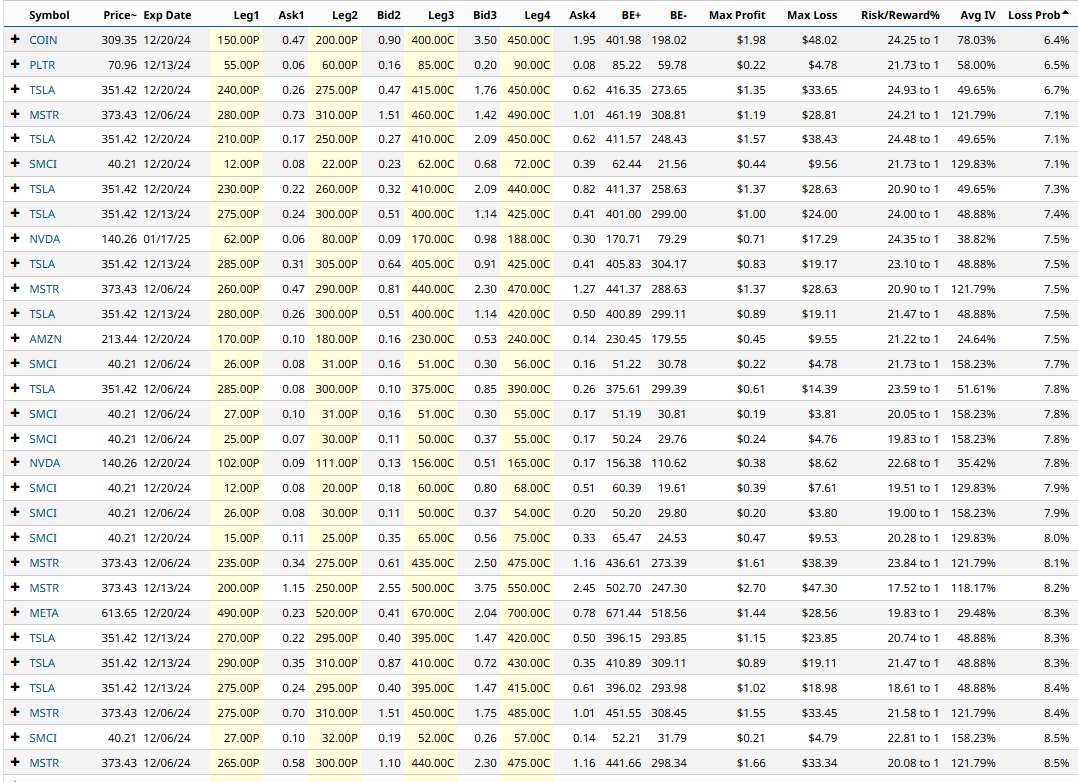This screenshot has width=1078, height=782.
Task: Open the PLTR symbol link
Action: (x=42, y=65)
